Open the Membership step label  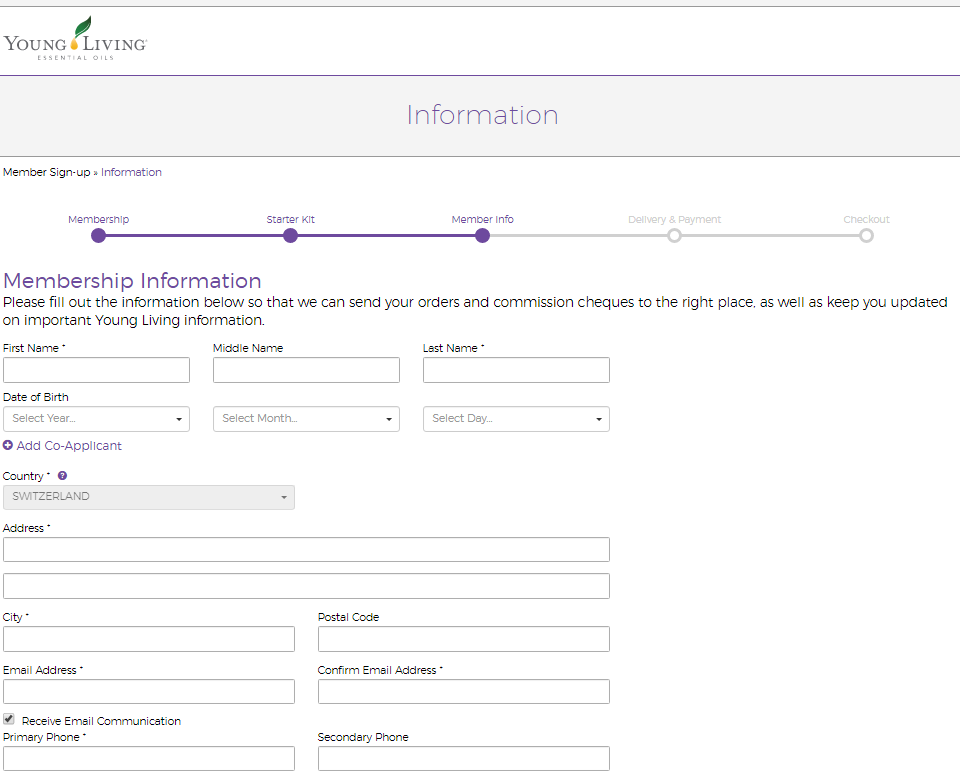(99, 219)
